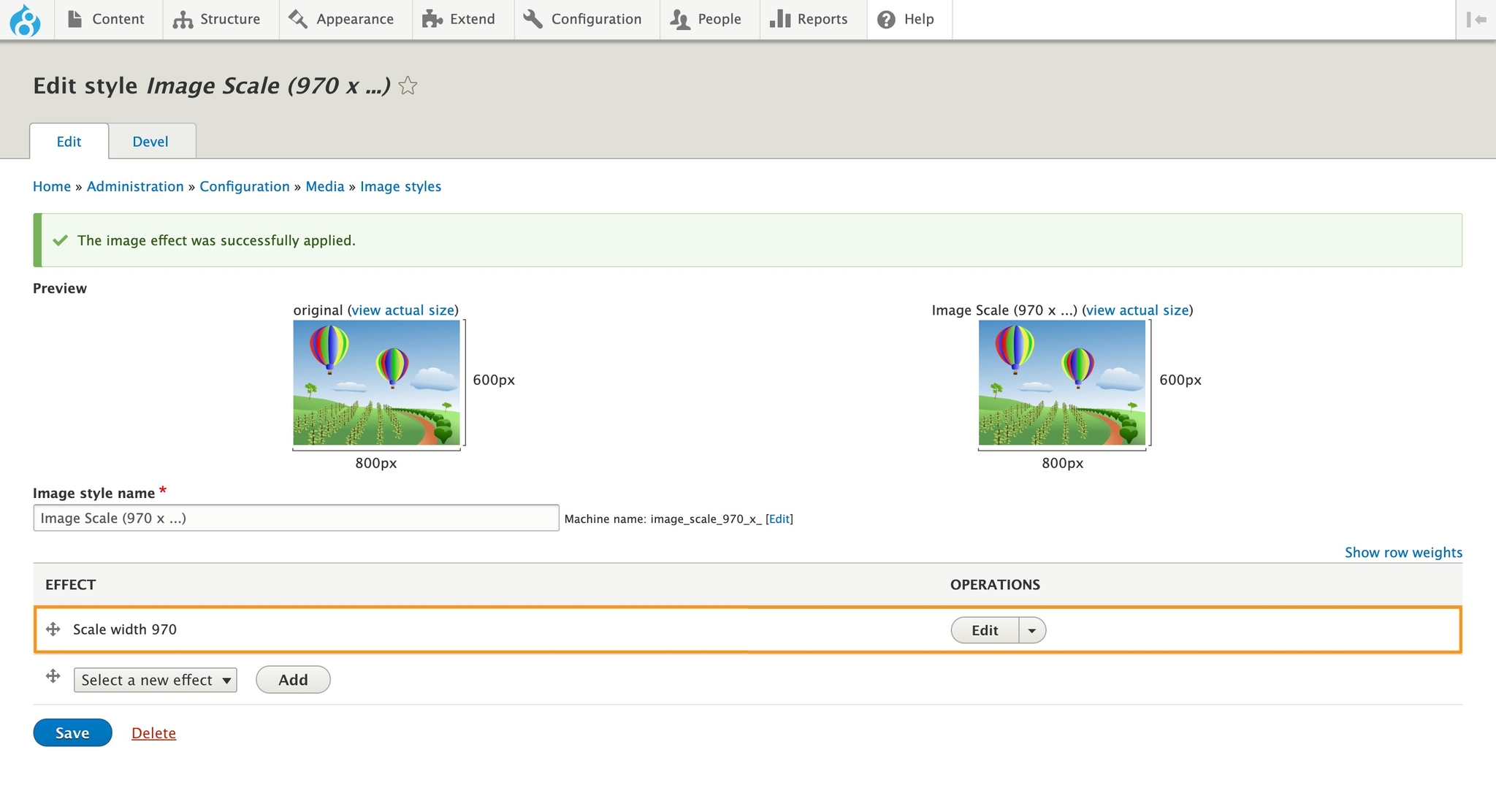Open the Structure toolbar menu
This screenshot has width=1496, height=812.
217,20
